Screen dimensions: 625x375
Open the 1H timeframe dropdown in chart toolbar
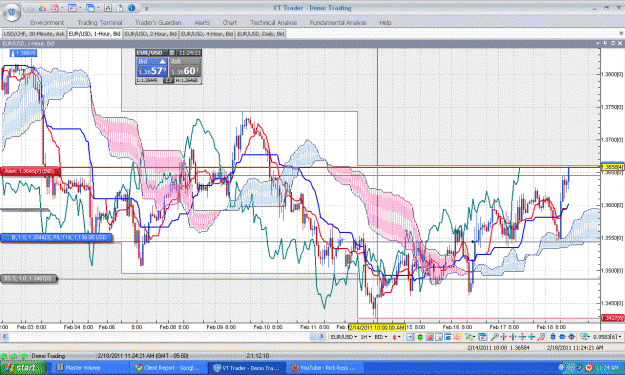point(365,337)
